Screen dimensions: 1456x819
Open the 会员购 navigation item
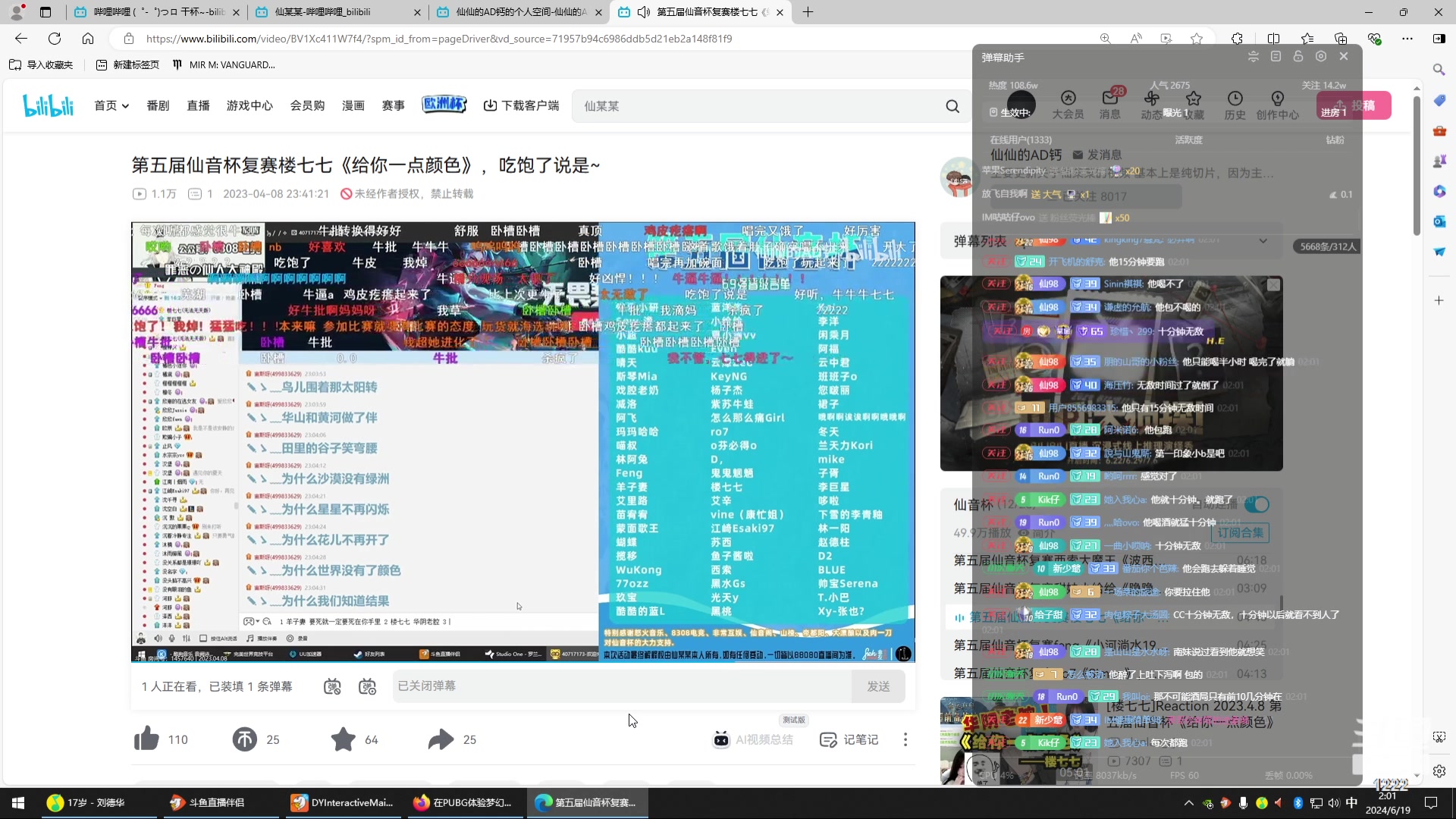[x=307, y=105]
